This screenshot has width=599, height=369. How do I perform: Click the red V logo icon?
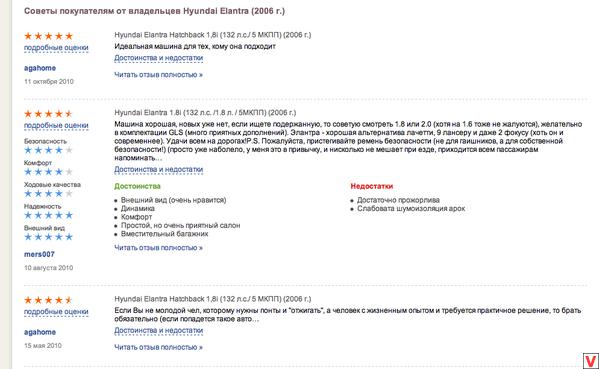point(591,361)
